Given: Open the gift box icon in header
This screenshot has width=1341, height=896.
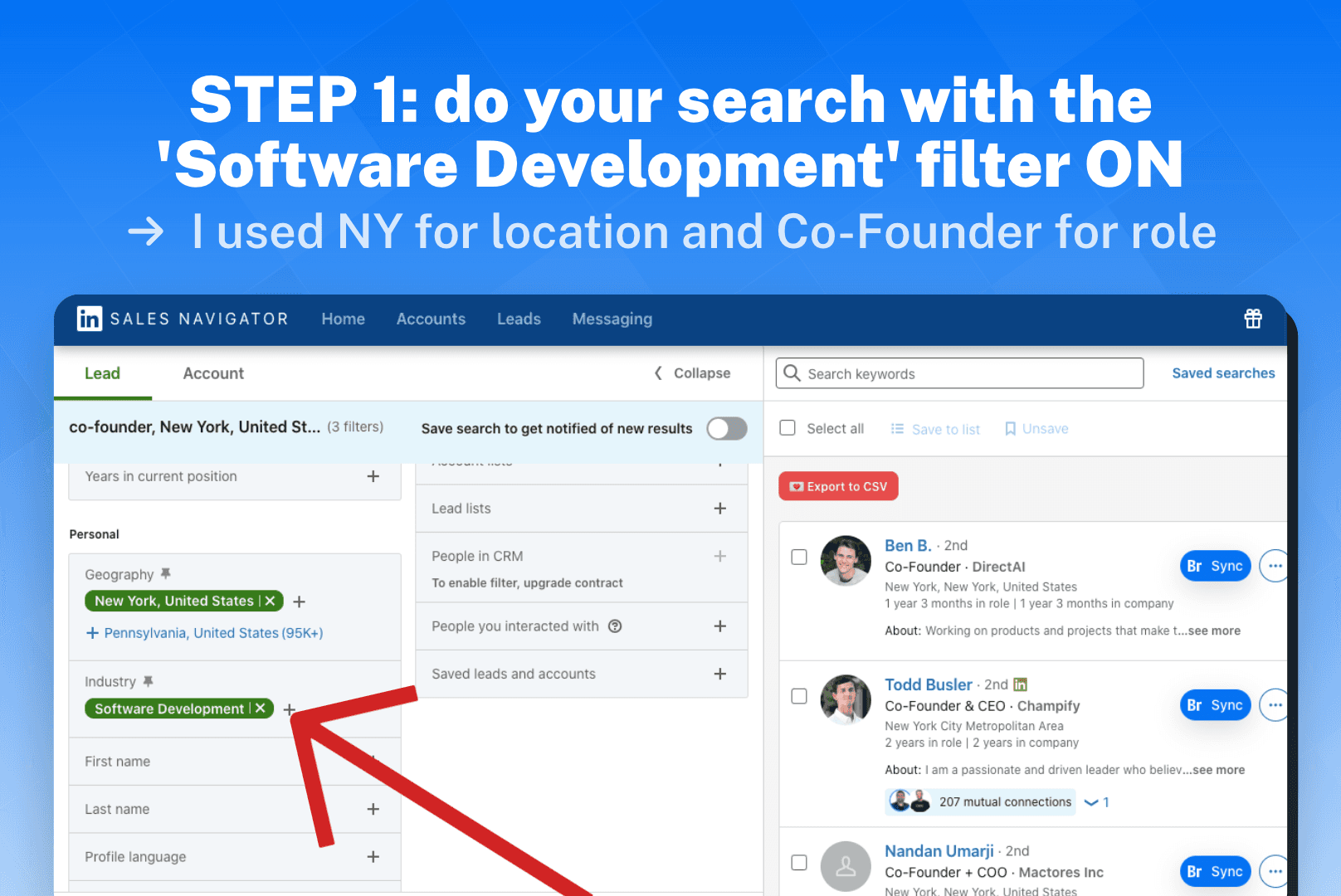Looking at the screenshot, I should pos(1253,319).
